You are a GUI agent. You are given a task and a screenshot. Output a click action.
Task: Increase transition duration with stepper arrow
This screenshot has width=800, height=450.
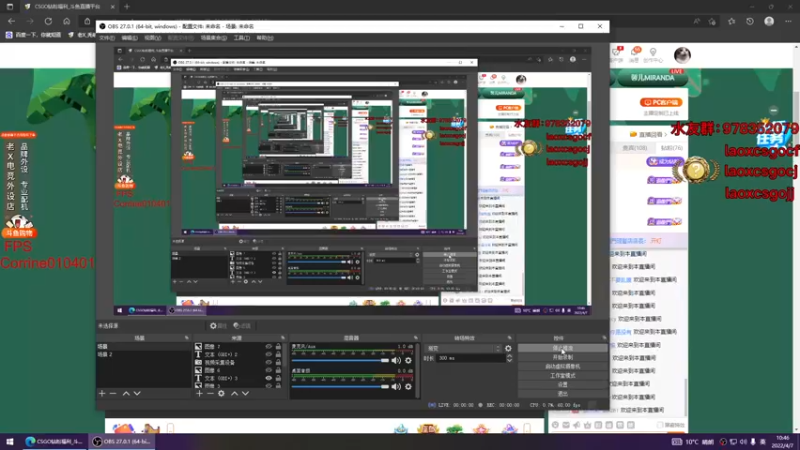point(509,356)
